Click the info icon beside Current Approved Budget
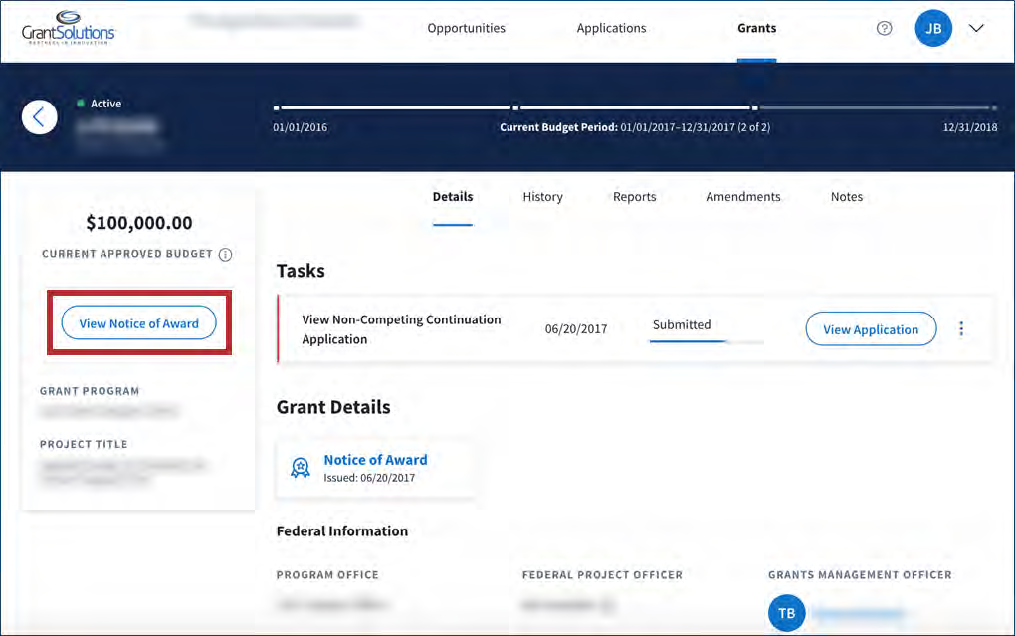Screen dimensions: 1015x636 [225, 255]
